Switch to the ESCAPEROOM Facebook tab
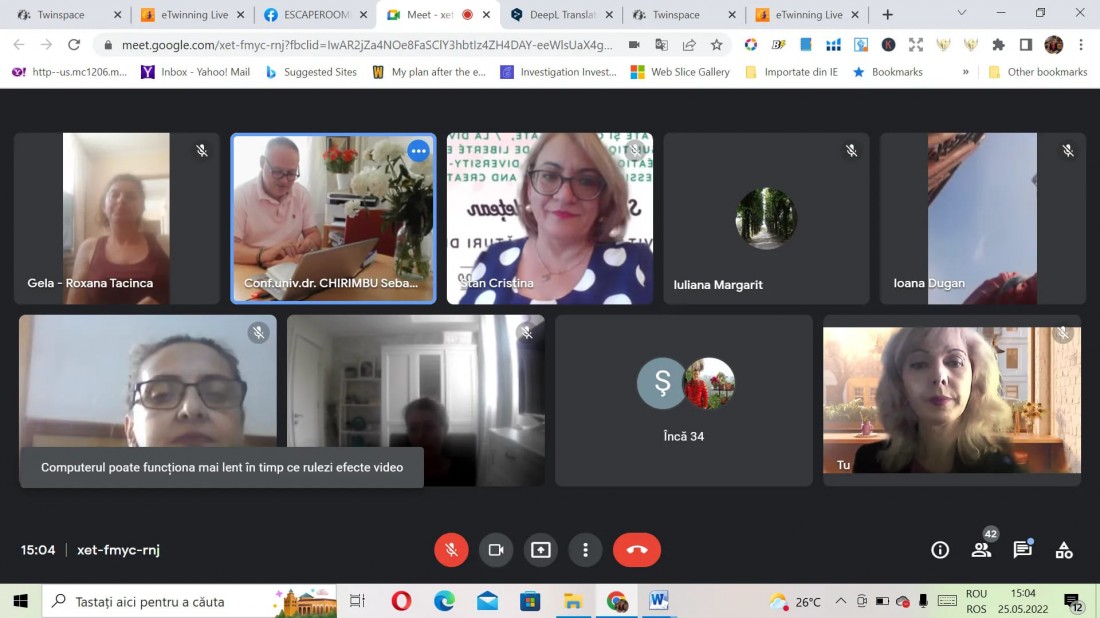This screenshot has height=618, width=1100. click(x=316, y=15)
